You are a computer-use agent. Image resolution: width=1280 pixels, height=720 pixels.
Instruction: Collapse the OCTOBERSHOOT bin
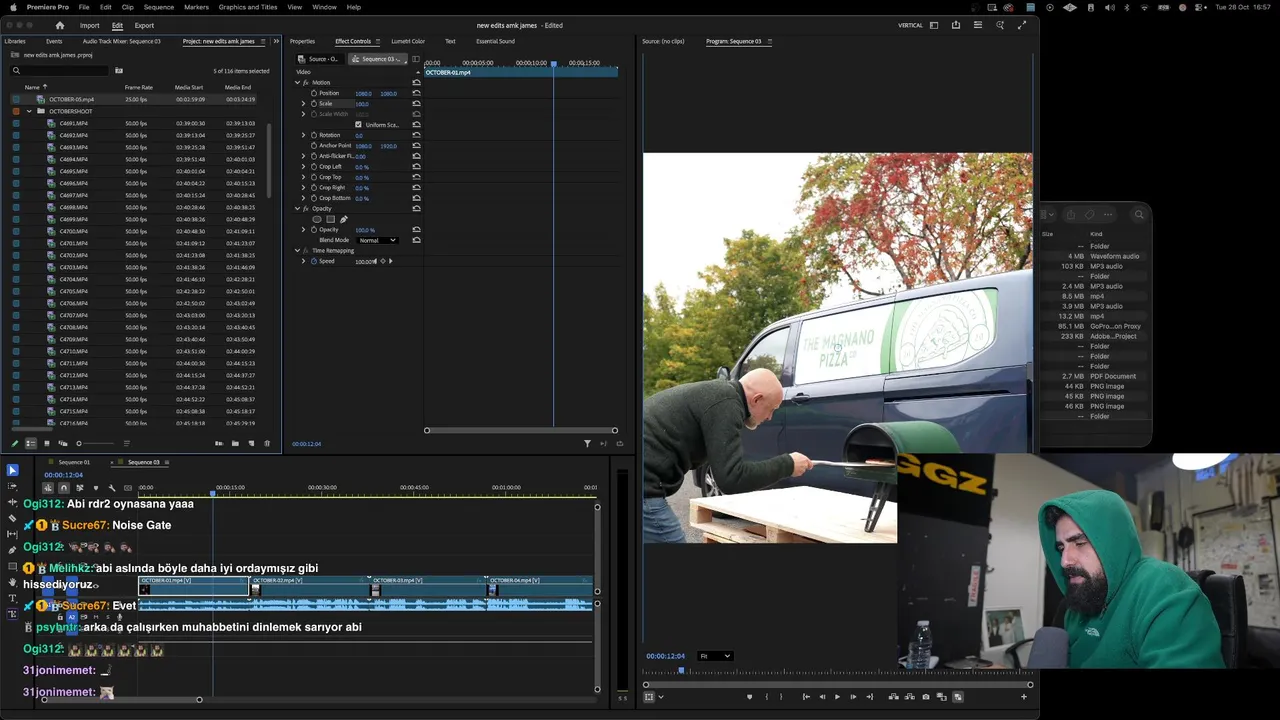[29, 111]
